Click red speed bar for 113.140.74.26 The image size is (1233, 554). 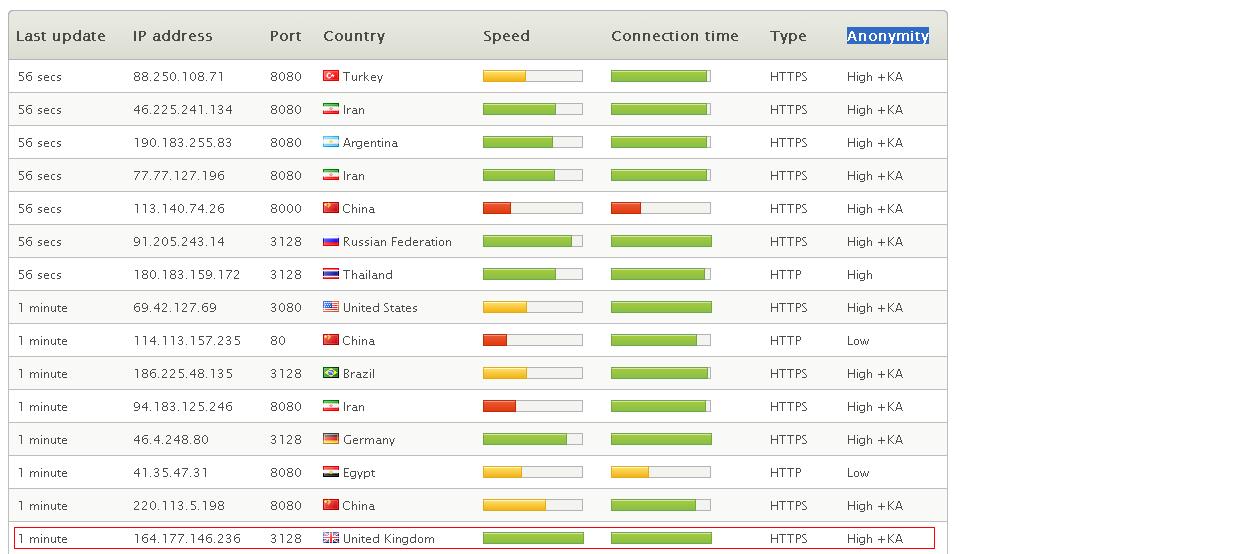click(533, 208)
